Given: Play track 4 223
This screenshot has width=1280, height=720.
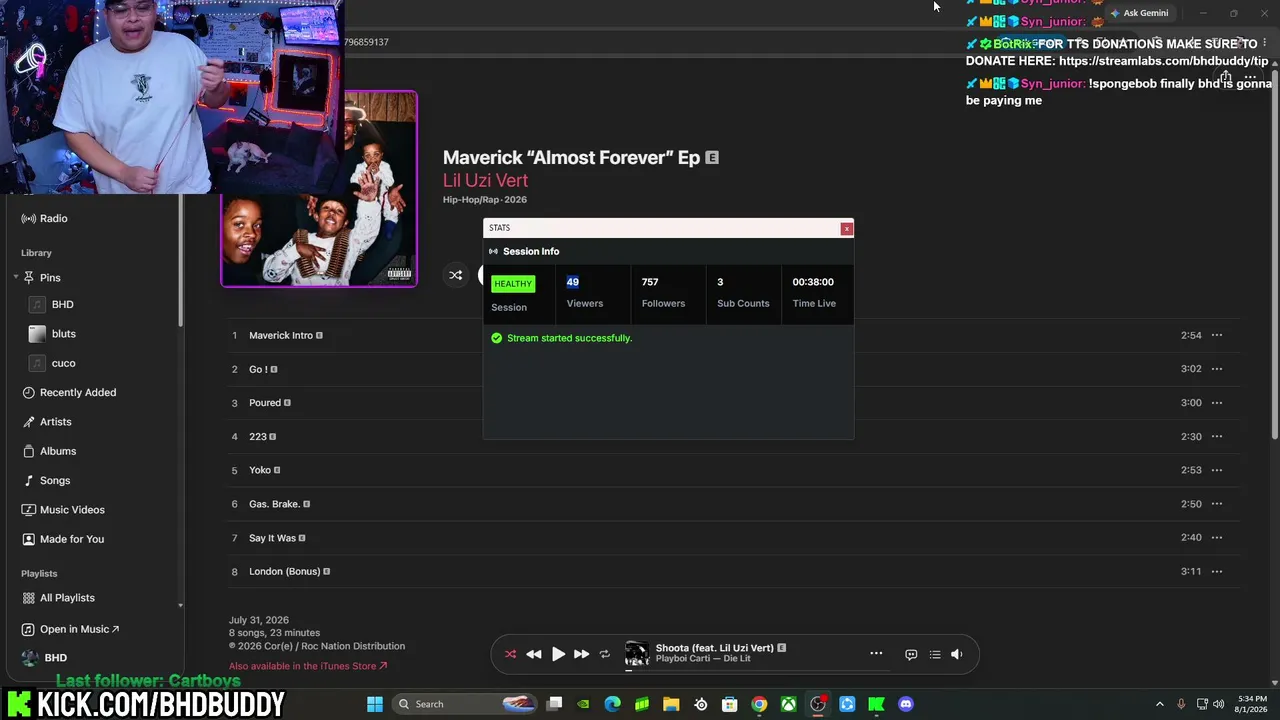Looking at the screenshot, I should 735,436.
